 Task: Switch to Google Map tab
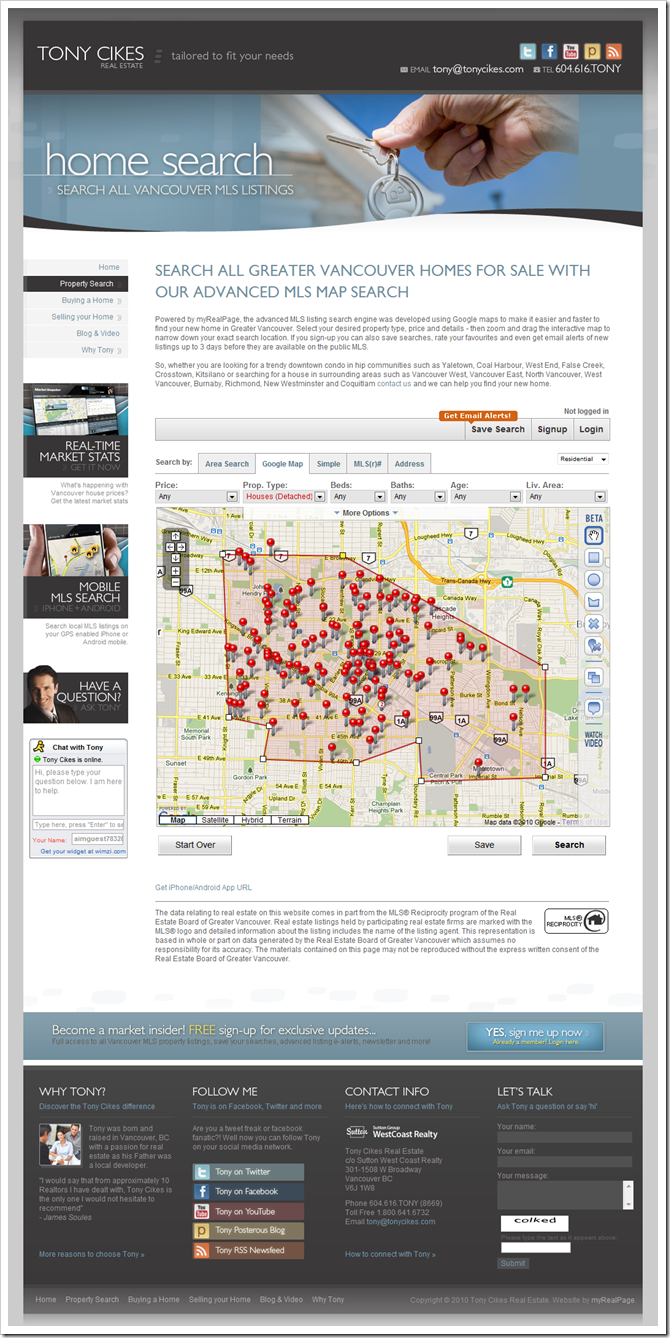[x=282, y=463]
